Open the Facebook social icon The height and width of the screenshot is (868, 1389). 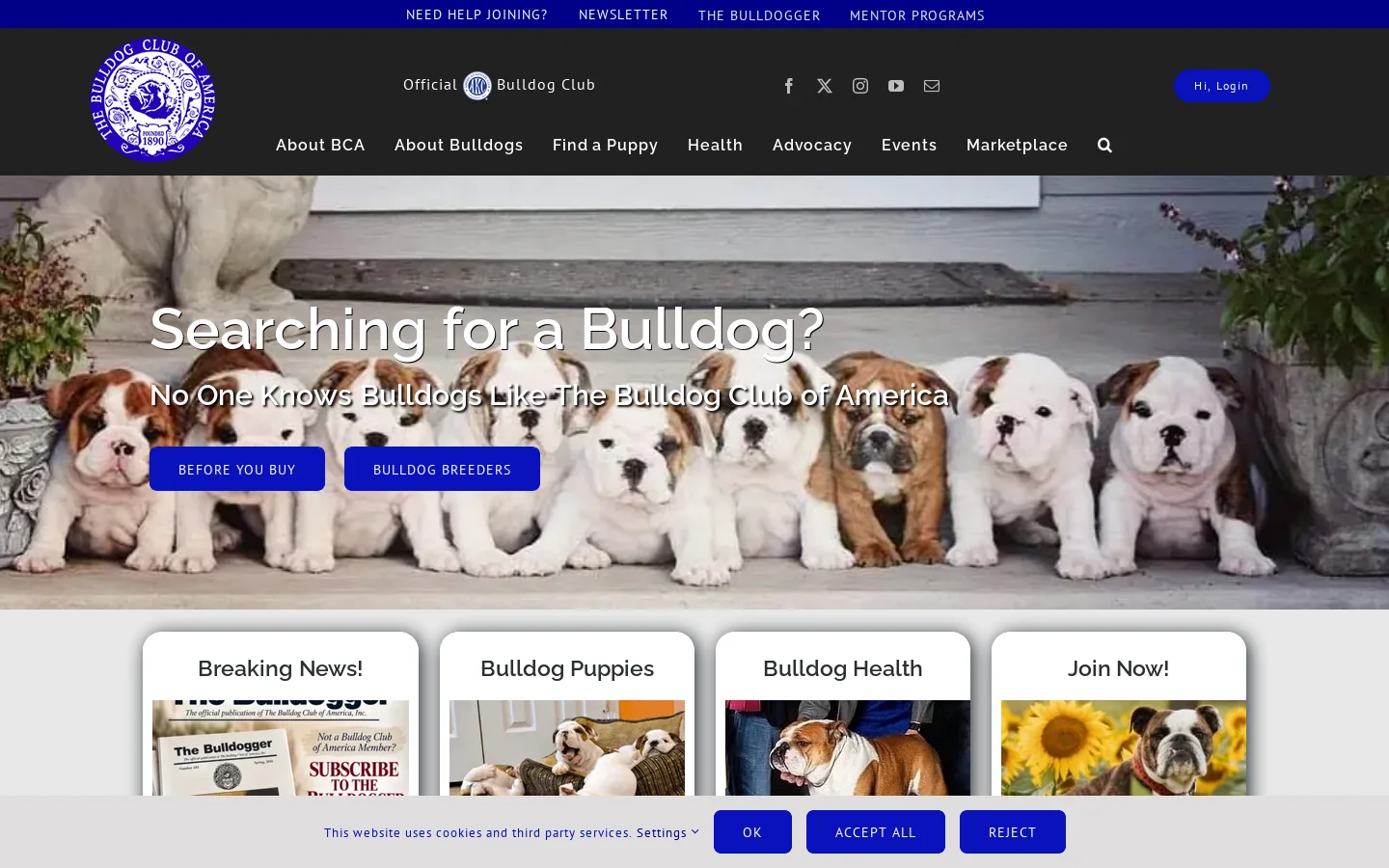coord(789,86)
